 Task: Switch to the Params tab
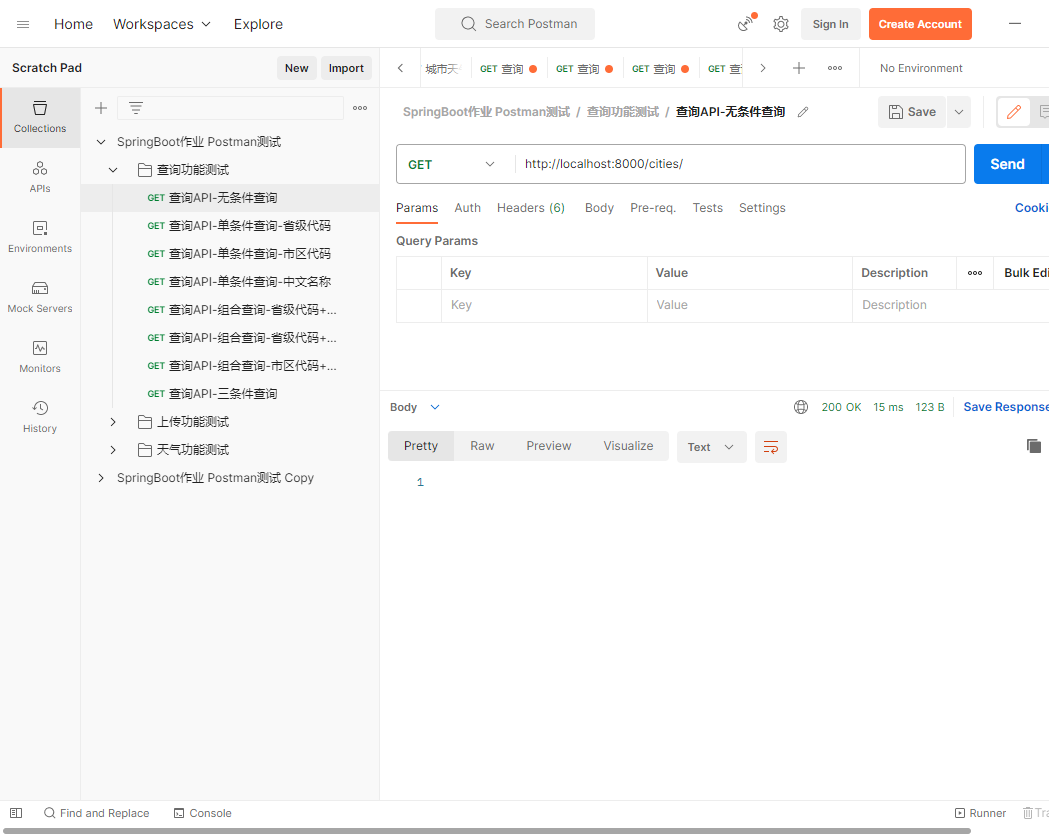(x=417, y=208)
